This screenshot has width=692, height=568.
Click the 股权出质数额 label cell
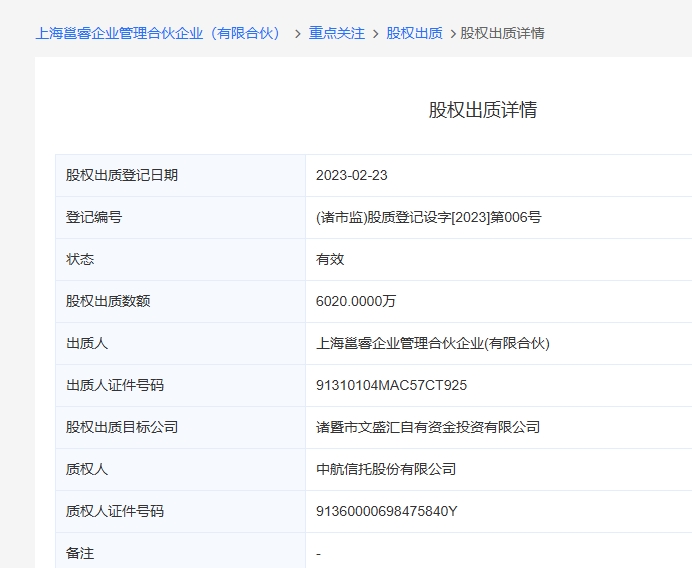181,301
